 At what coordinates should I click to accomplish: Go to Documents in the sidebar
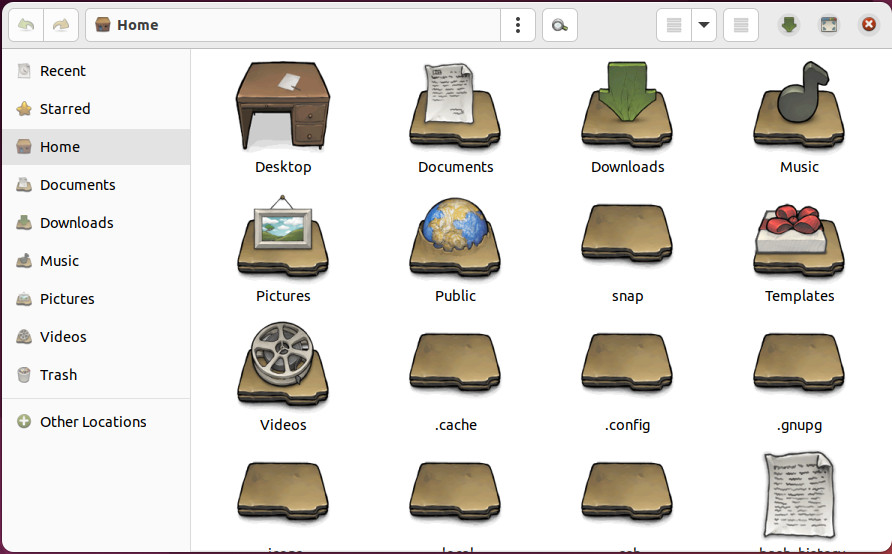(96, 185)
